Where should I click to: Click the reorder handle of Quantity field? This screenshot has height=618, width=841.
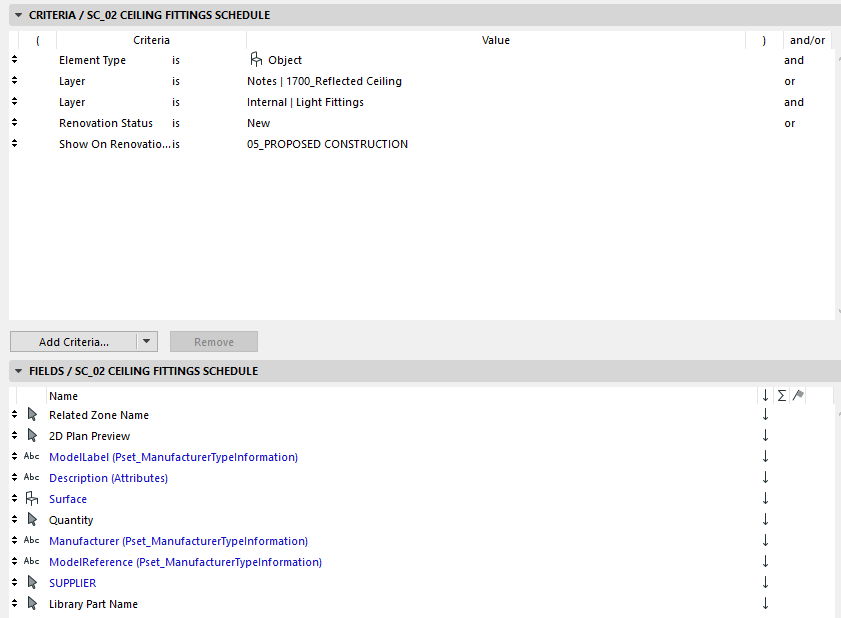[x=14, y=519]
